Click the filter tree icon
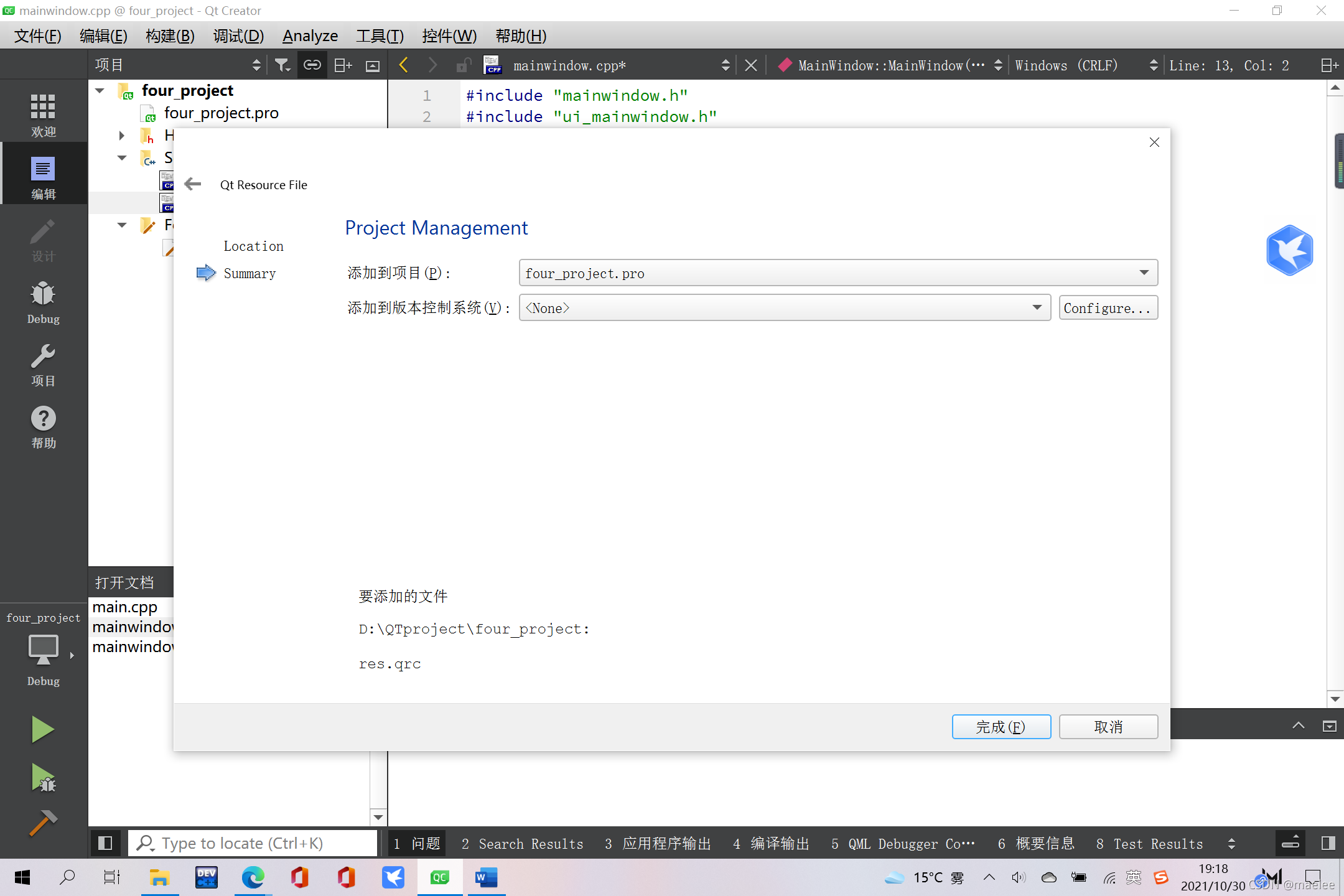The height and width of the screenshot is (896, 1344). (x=283, y=65)
